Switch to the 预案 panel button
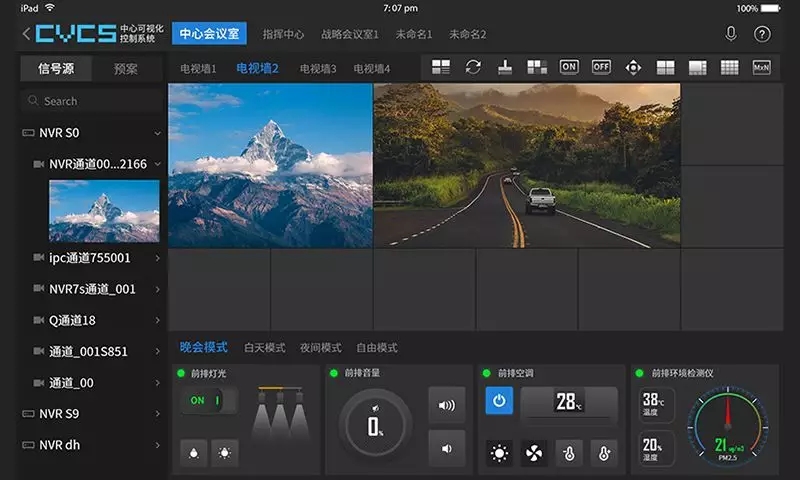 tap(126, 69)
